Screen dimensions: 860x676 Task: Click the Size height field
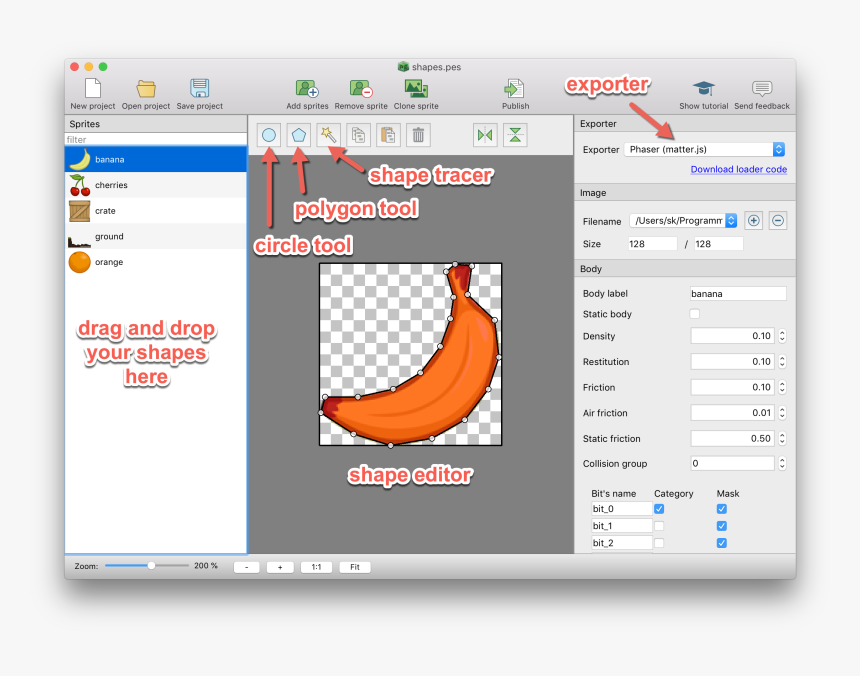pos(718,244)
